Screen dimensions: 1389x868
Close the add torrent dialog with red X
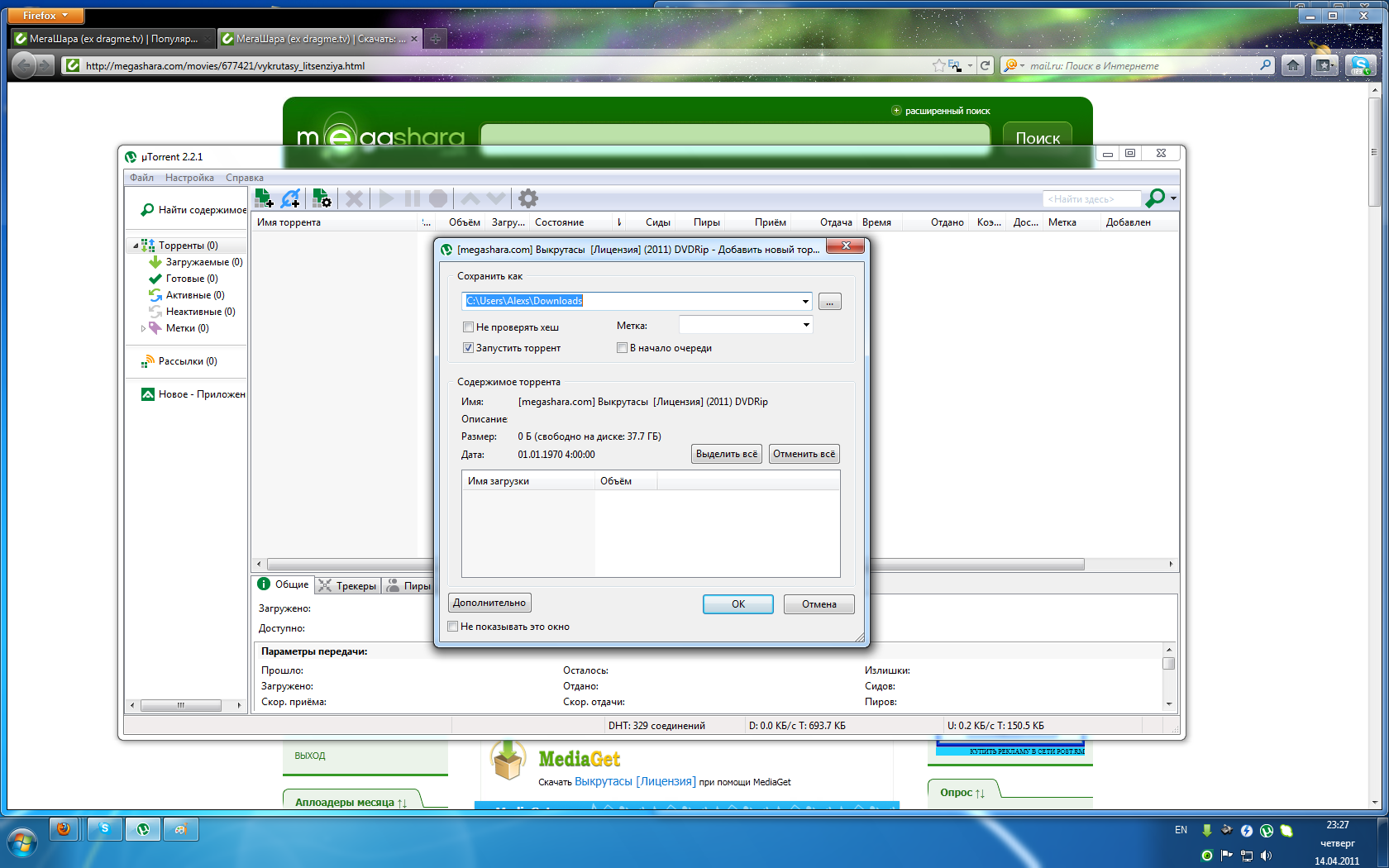point(846,246)
